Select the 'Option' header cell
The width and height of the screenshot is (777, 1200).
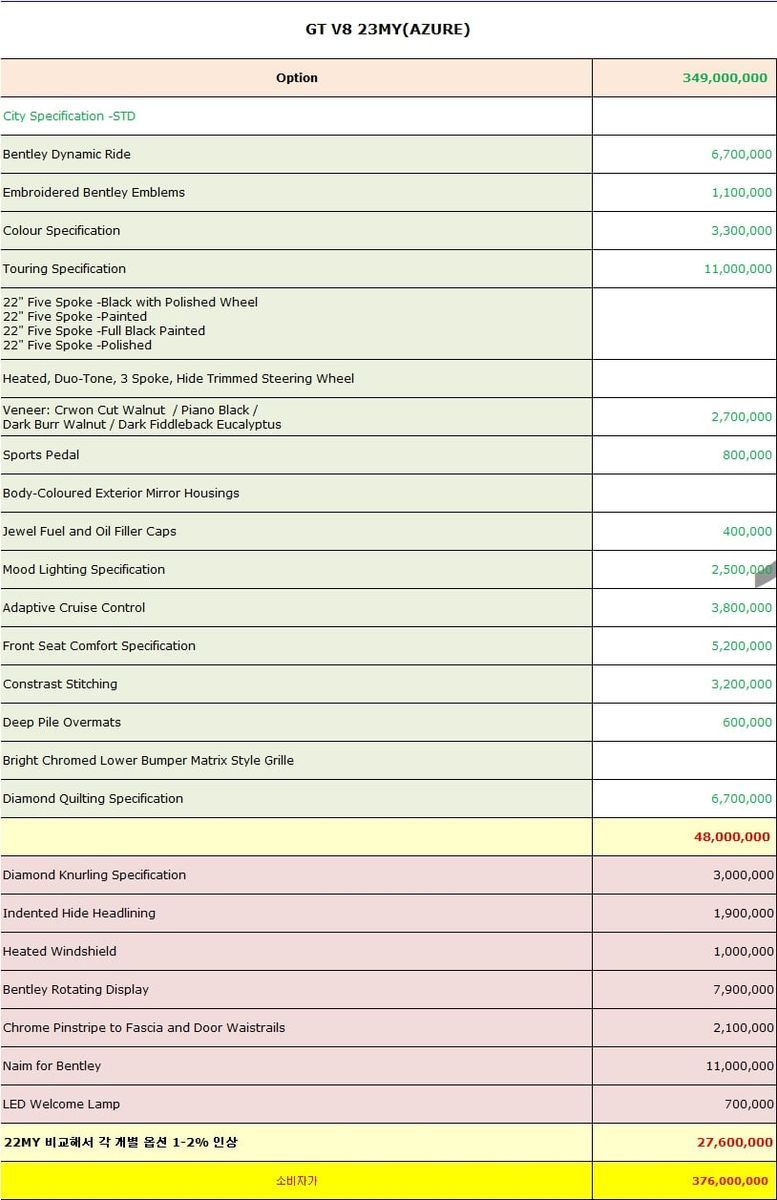[296, 78]
